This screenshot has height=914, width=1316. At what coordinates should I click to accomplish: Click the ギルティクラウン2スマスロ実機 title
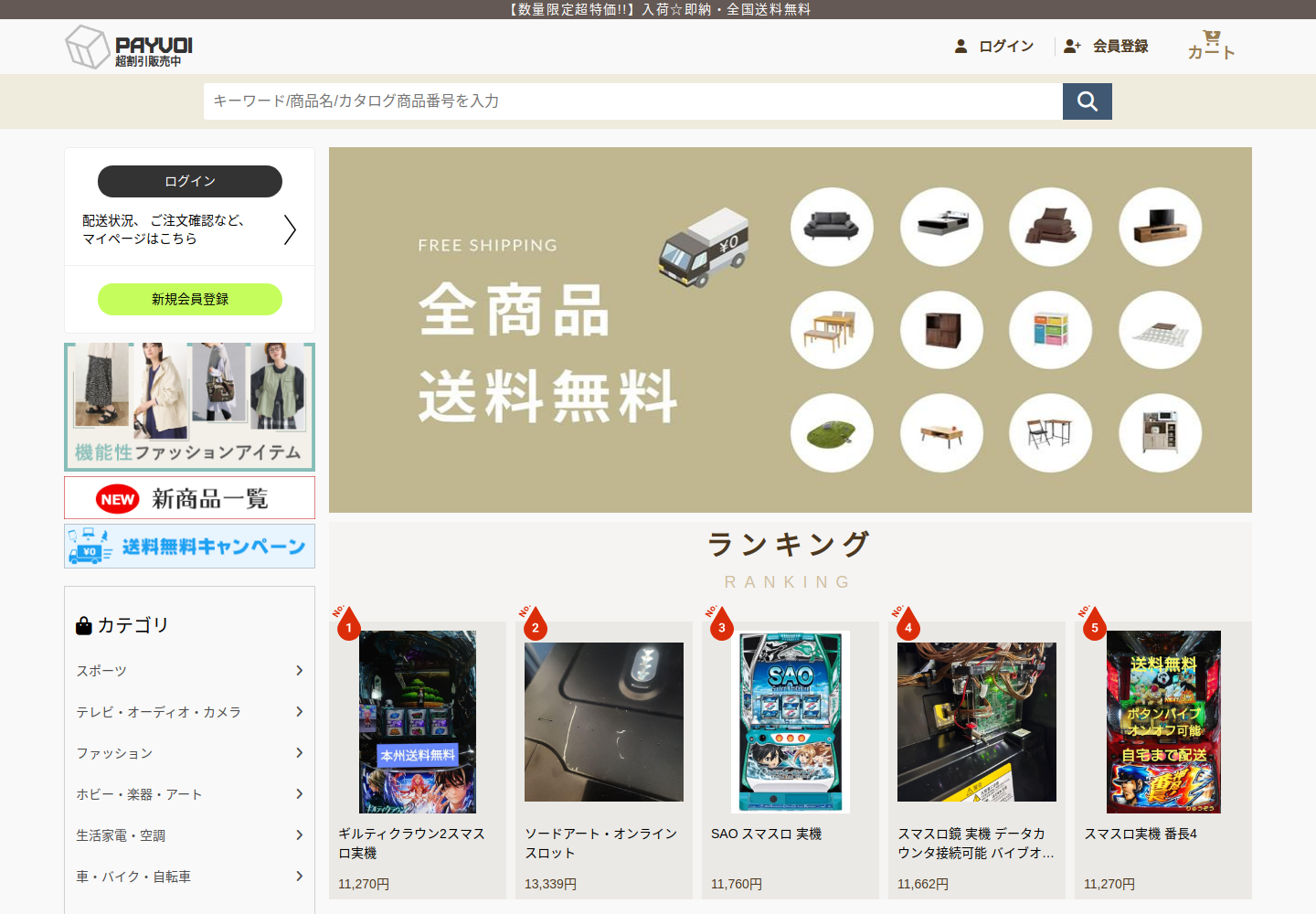(x=412, y=844)
